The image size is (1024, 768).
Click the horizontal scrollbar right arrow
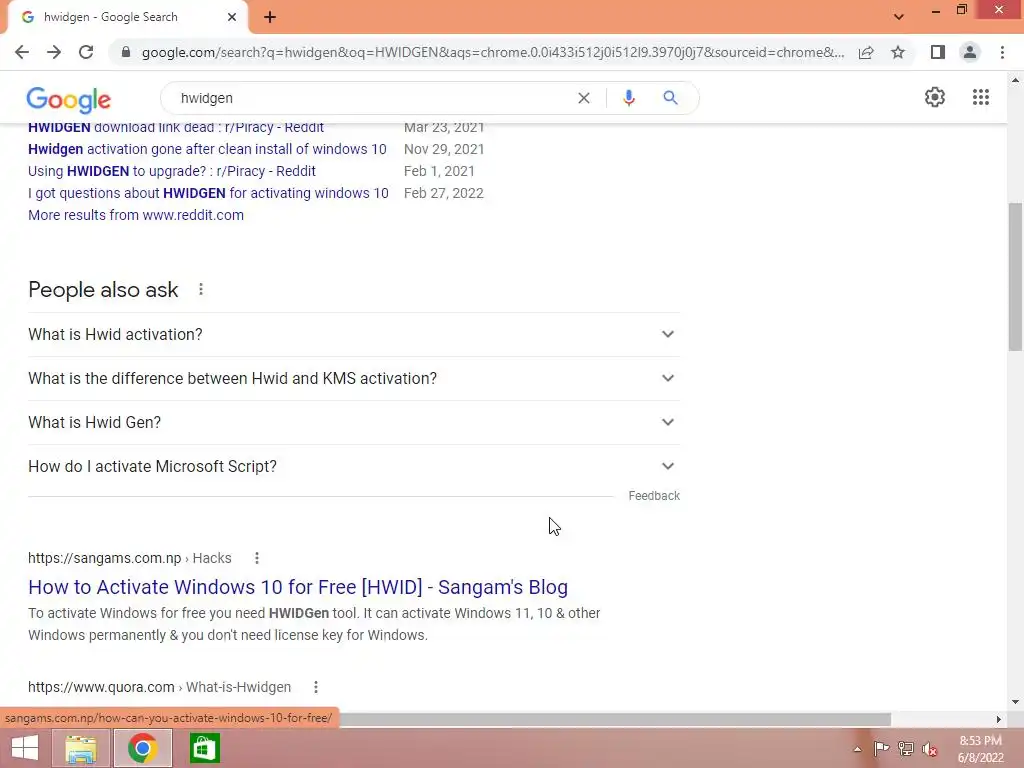click(999, 719)
